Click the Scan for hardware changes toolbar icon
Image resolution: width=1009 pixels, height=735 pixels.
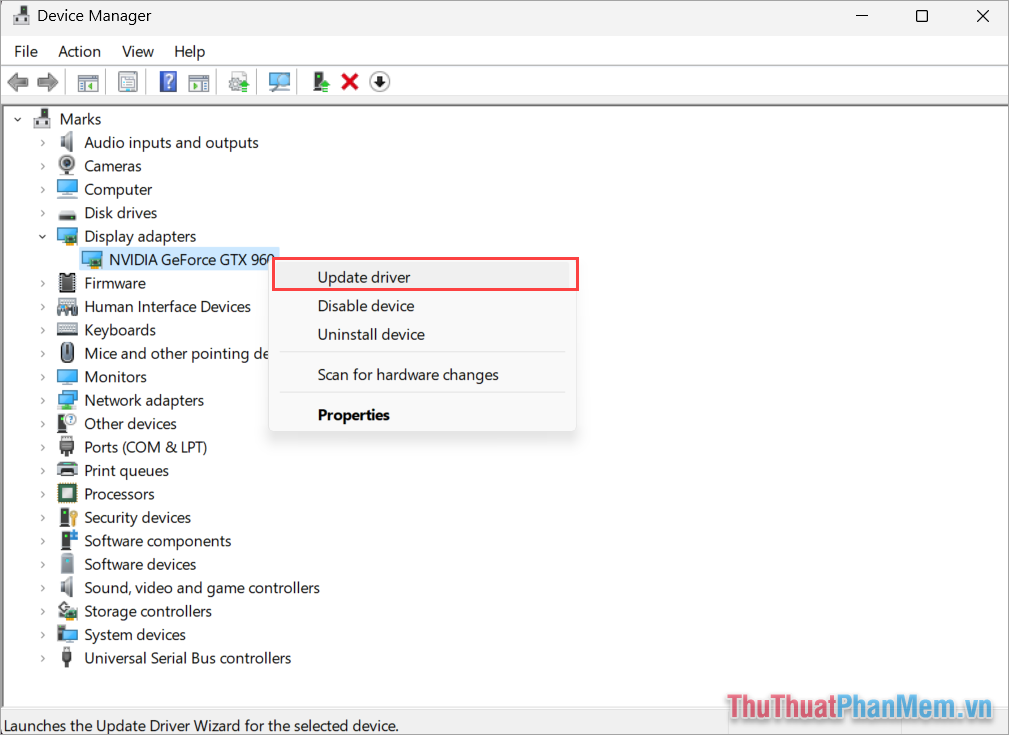point(278,81)
